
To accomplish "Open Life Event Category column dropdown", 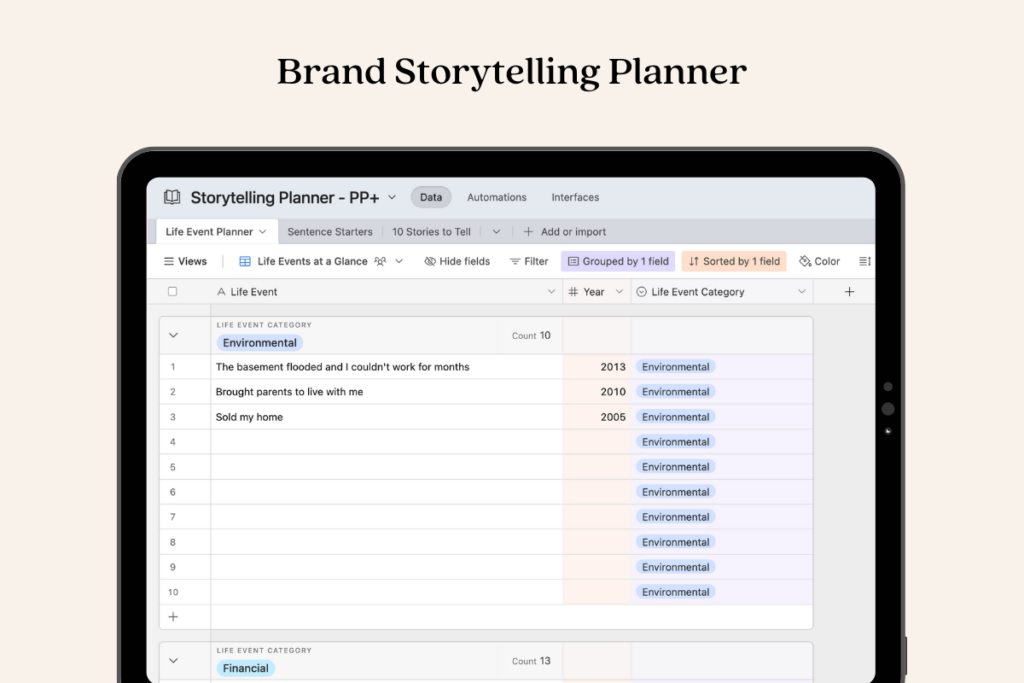I will 801,292.
